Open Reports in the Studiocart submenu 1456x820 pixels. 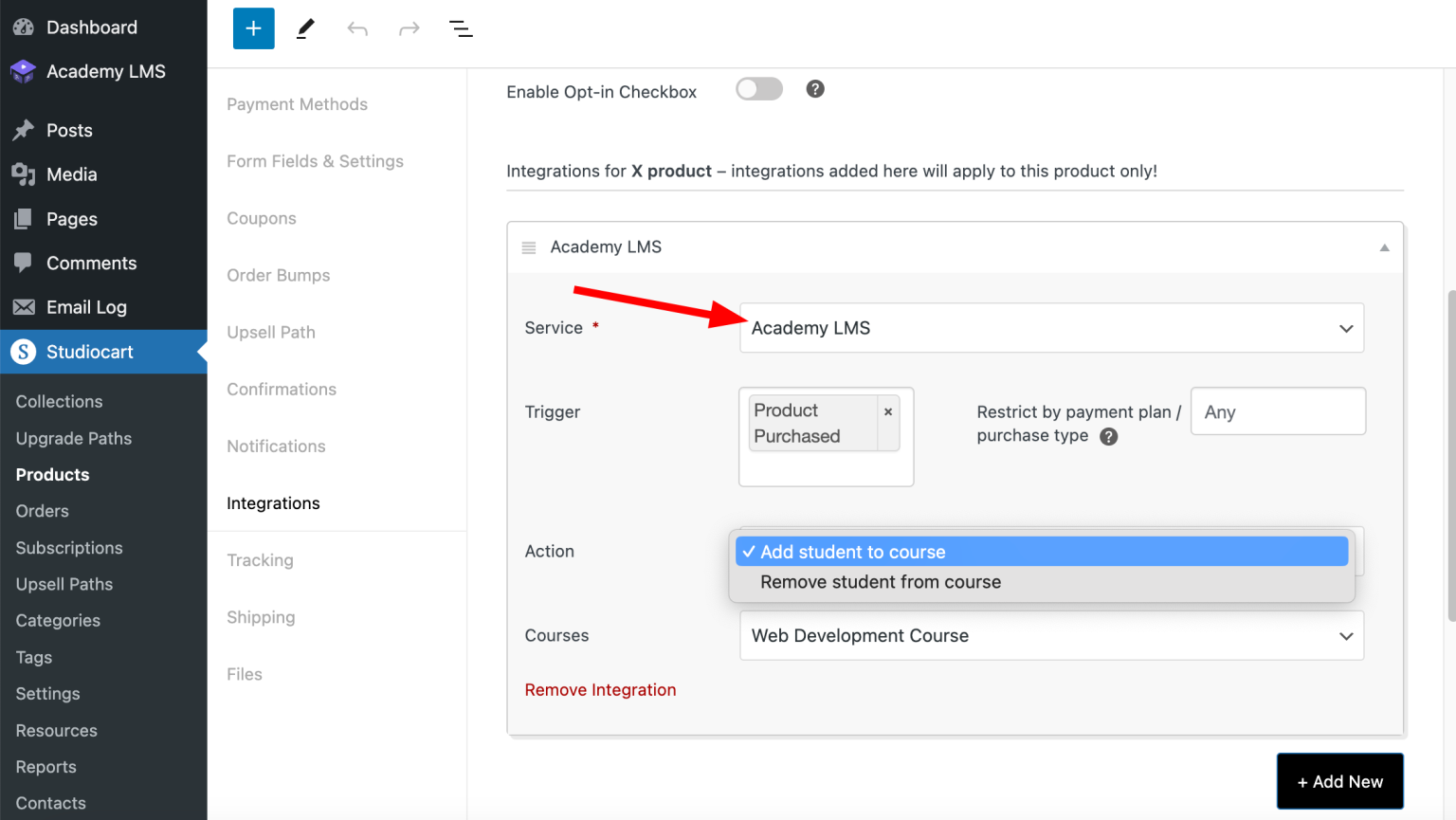pos(45,767)
